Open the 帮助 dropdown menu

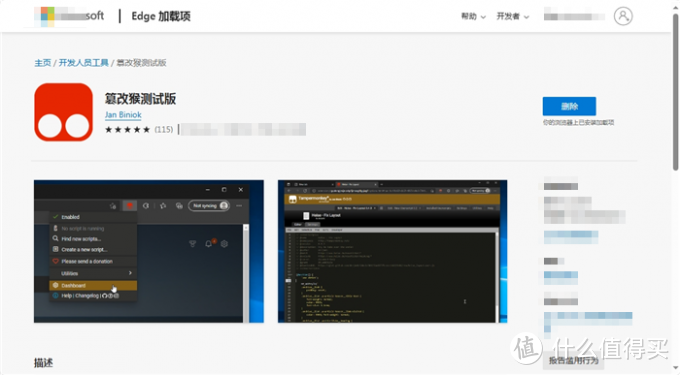[473, 16]
